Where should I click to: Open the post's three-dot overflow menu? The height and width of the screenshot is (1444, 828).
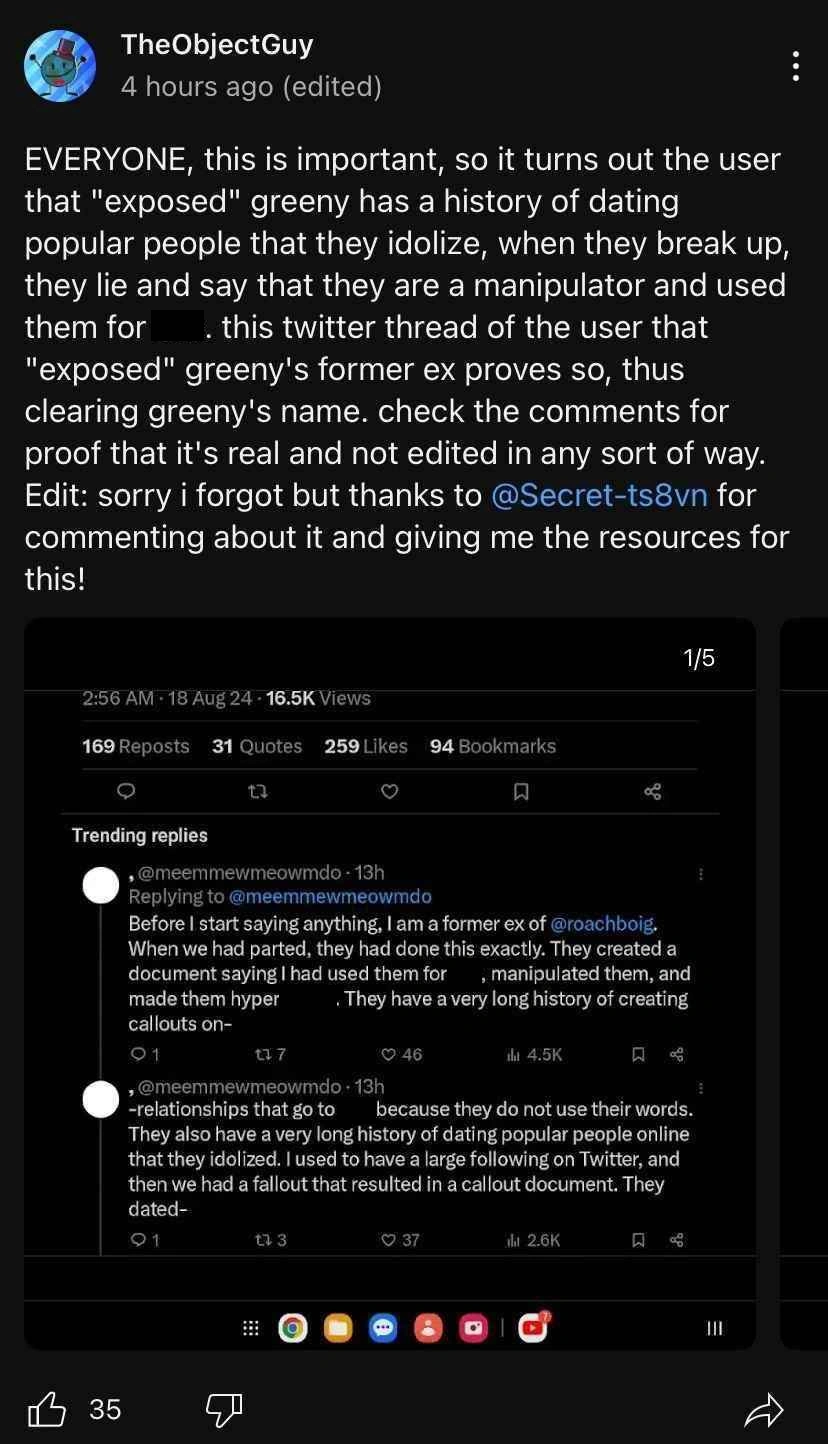click(x=795, y=66)
